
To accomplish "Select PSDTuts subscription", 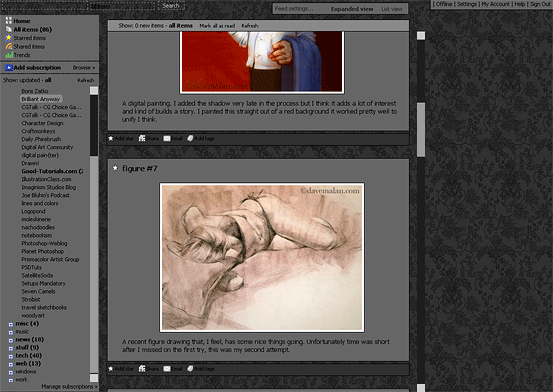I will 31,267.
